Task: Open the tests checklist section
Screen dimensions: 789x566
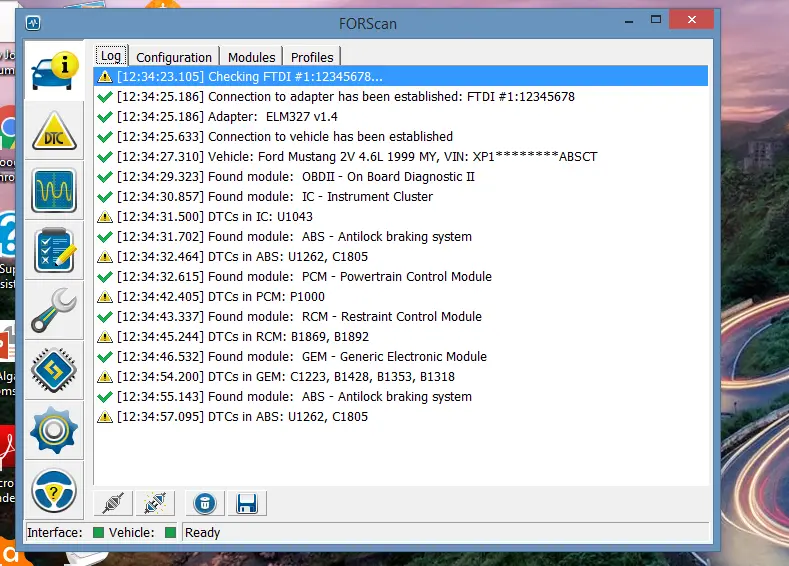Action: tap(54, 250)
